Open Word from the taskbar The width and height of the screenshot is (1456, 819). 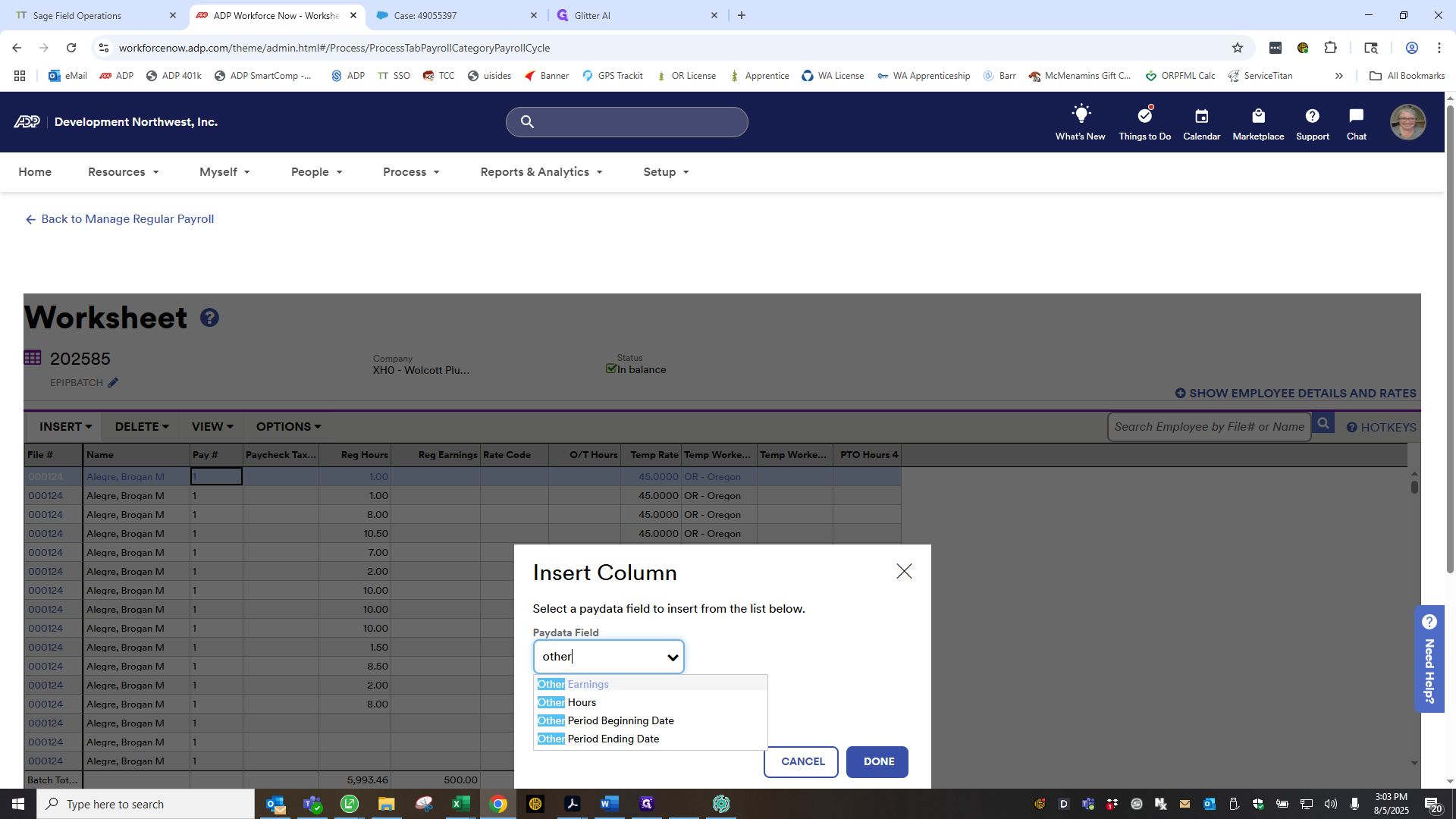click(x=609, y=804)
